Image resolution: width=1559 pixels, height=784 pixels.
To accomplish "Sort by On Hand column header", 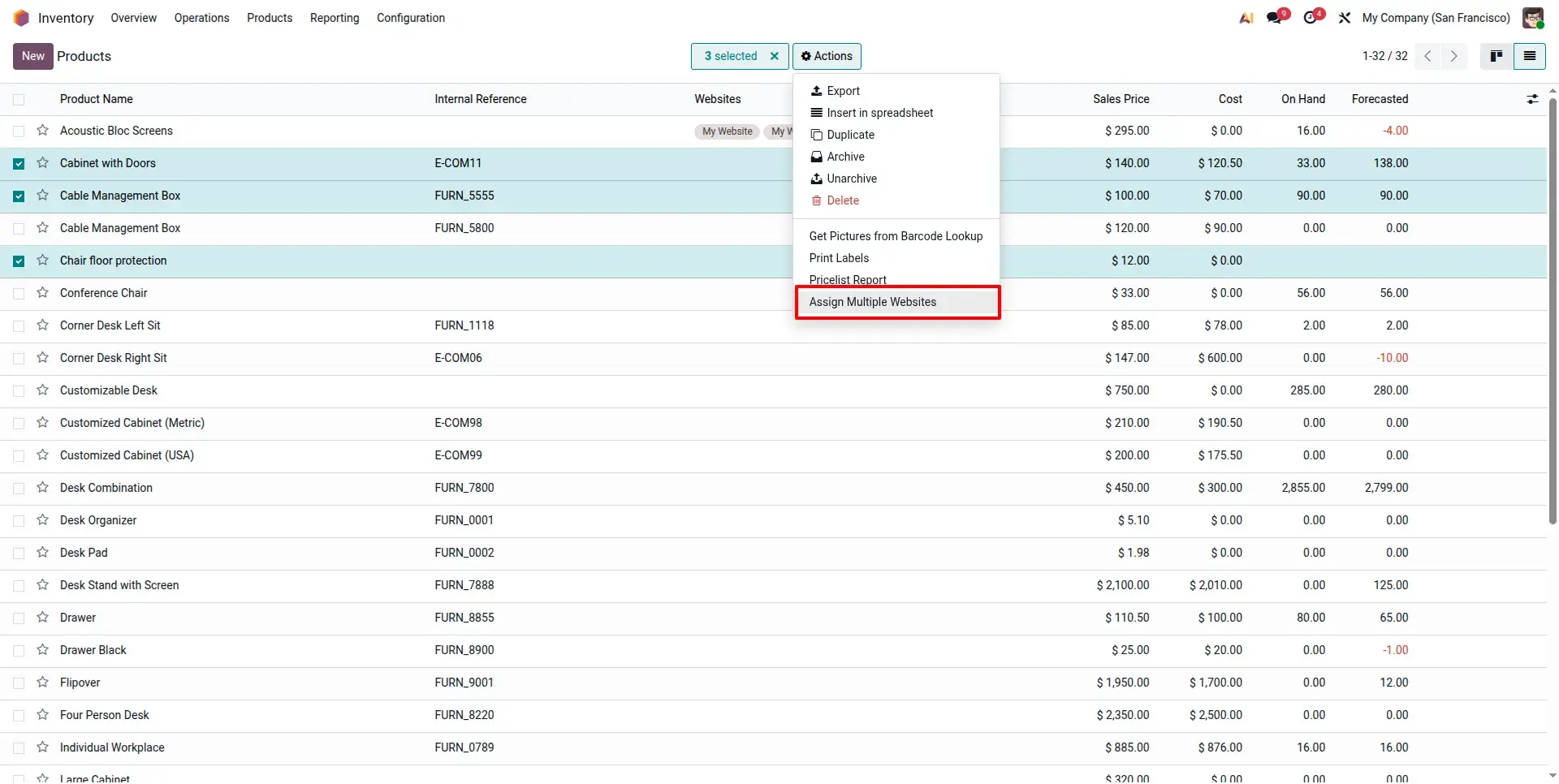I will pos(1303,99).
